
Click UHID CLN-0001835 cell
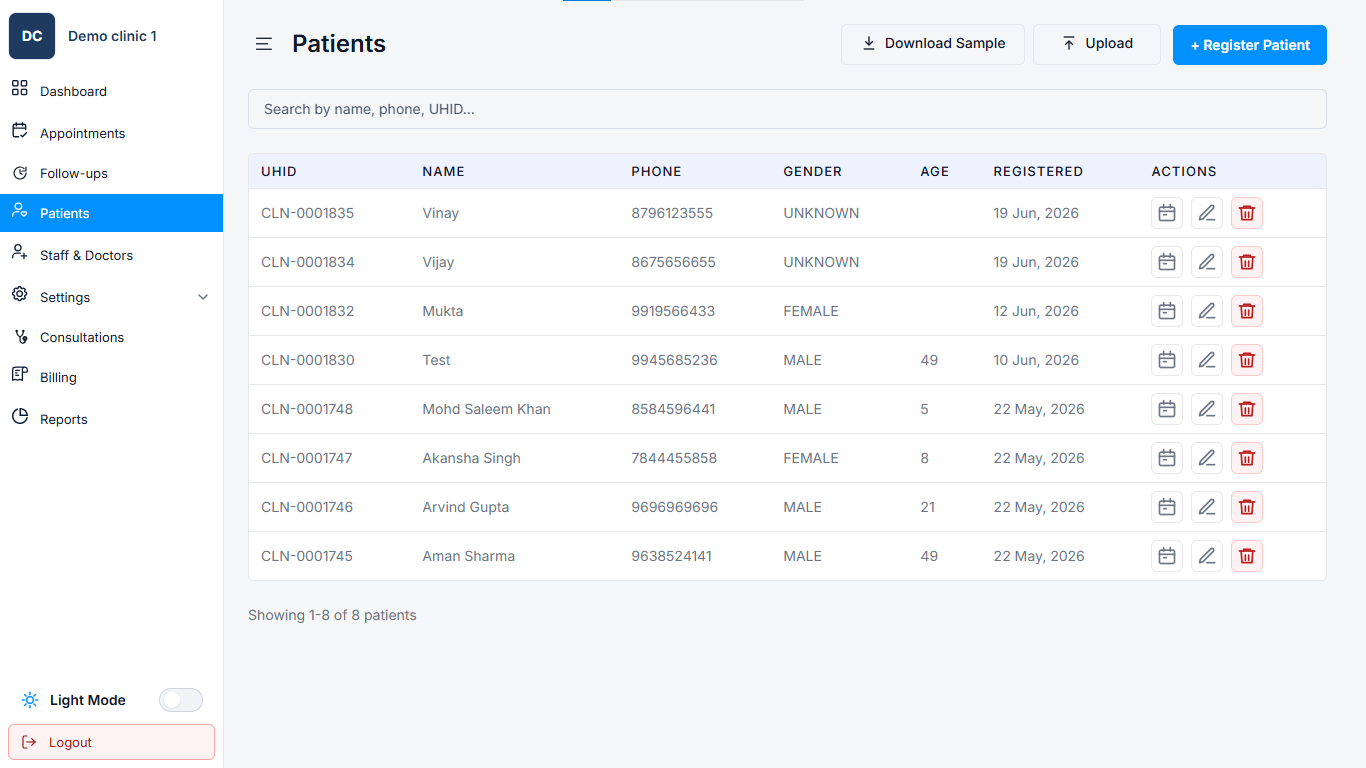coord(308,213)
